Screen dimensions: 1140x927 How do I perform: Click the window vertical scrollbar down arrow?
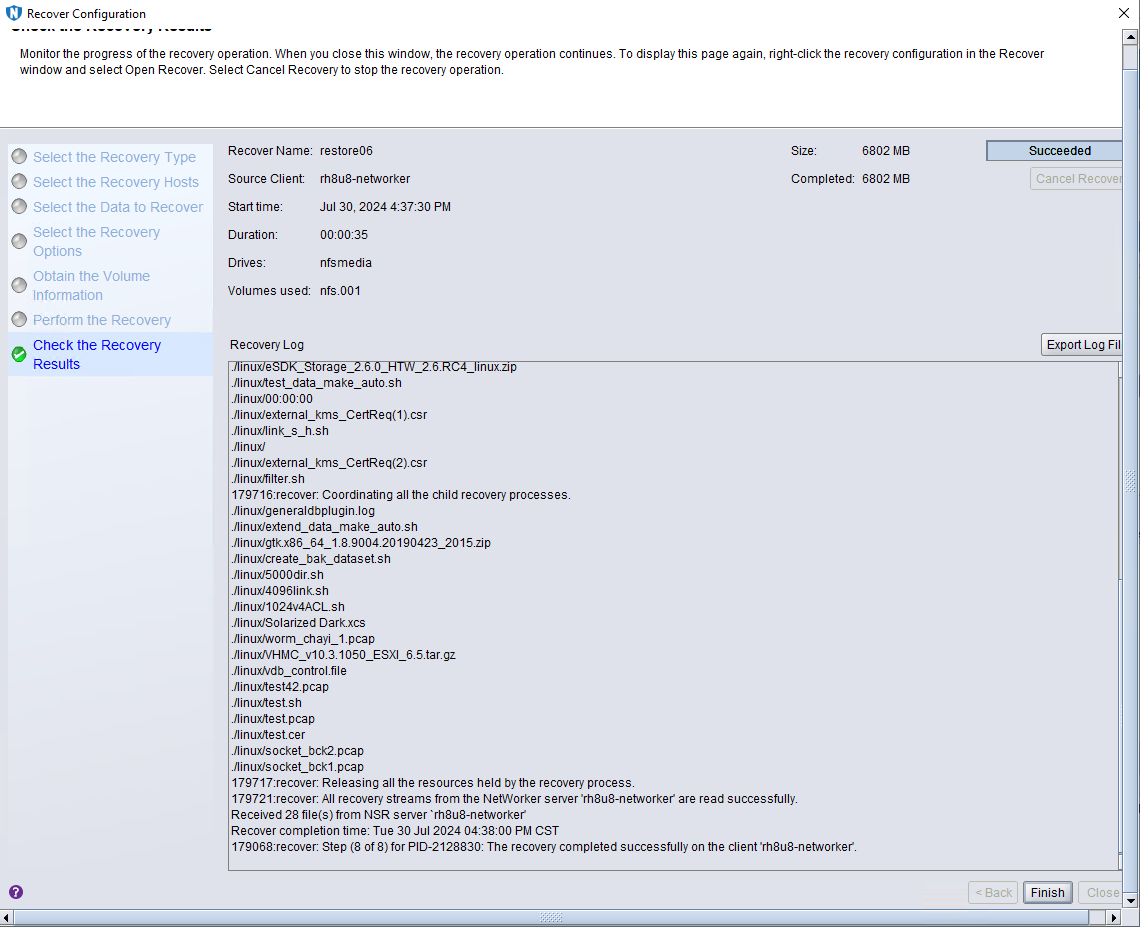coord(1131,900)
